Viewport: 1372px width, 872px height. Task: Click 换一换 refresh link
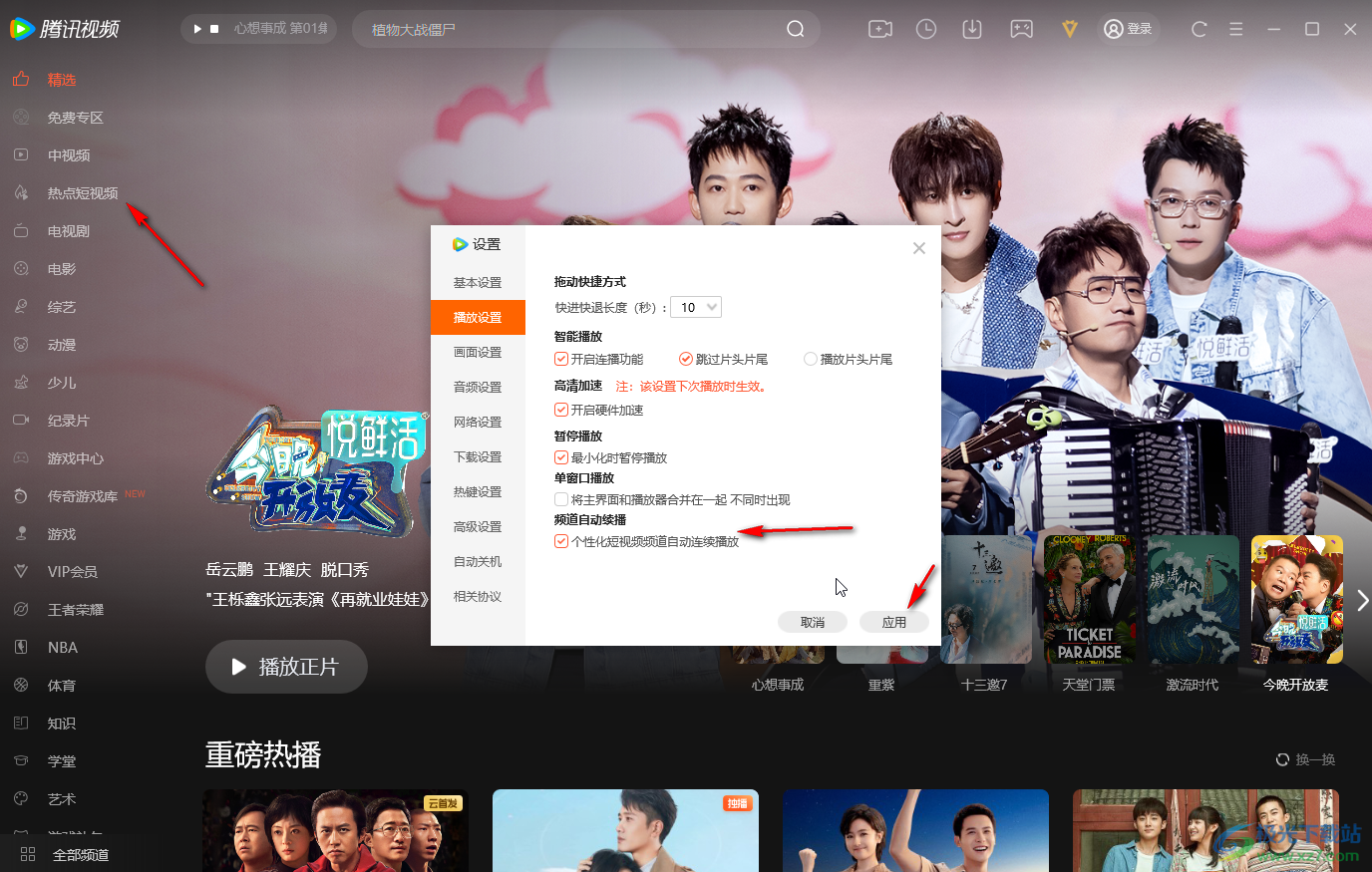[x=1306, y=759]
